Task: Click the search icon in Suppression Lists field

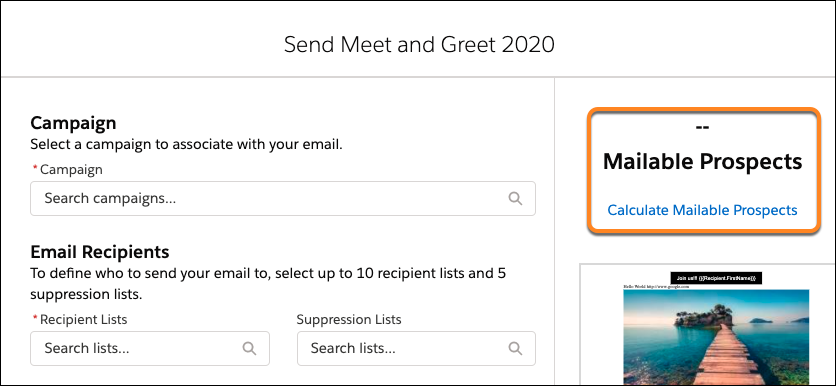Action: pos(515,348)
